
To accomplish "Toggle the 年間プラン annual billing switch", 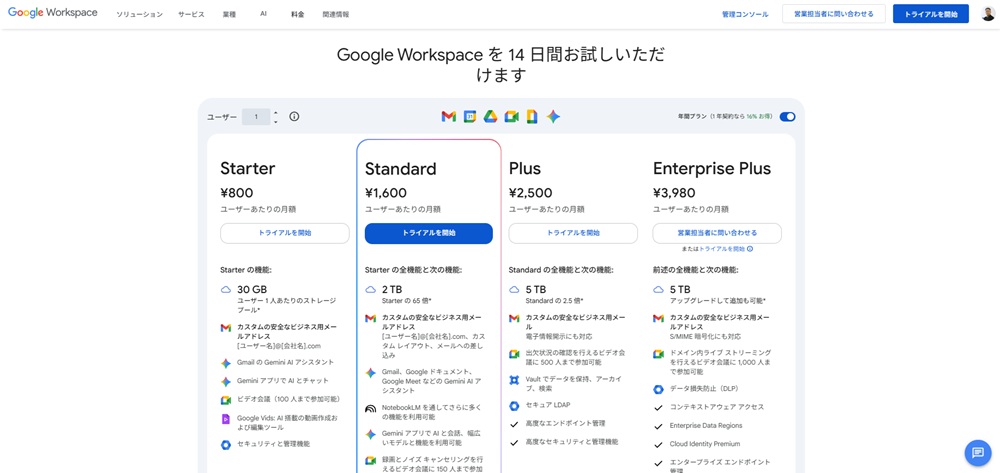I will click(x=788, y=117).
